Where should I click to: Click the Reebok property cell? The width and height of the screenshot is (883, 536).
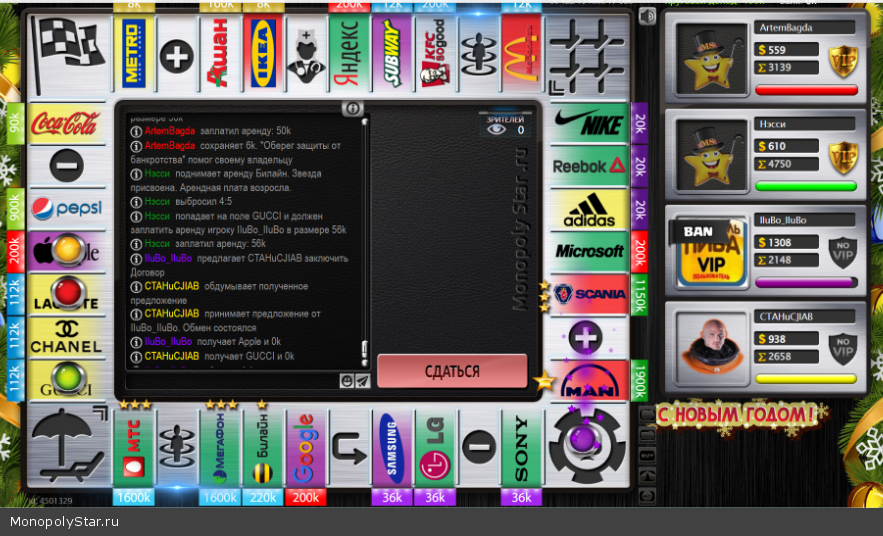click(x=588, y=166)
